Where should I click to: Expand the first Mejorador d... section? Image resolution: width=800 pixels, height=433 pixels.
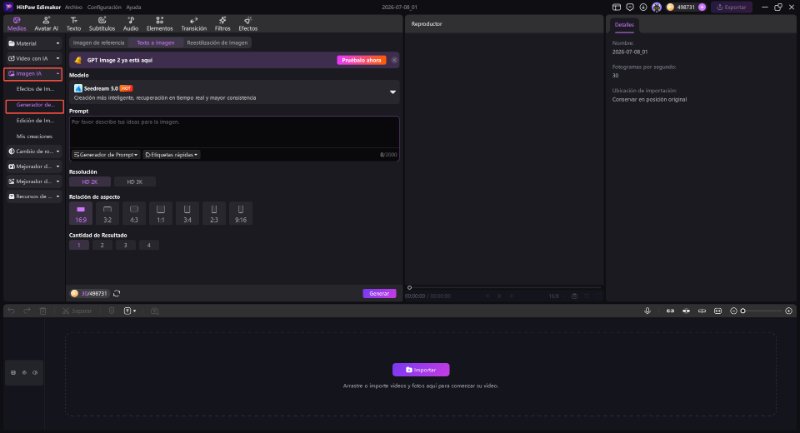click(34, 166)
